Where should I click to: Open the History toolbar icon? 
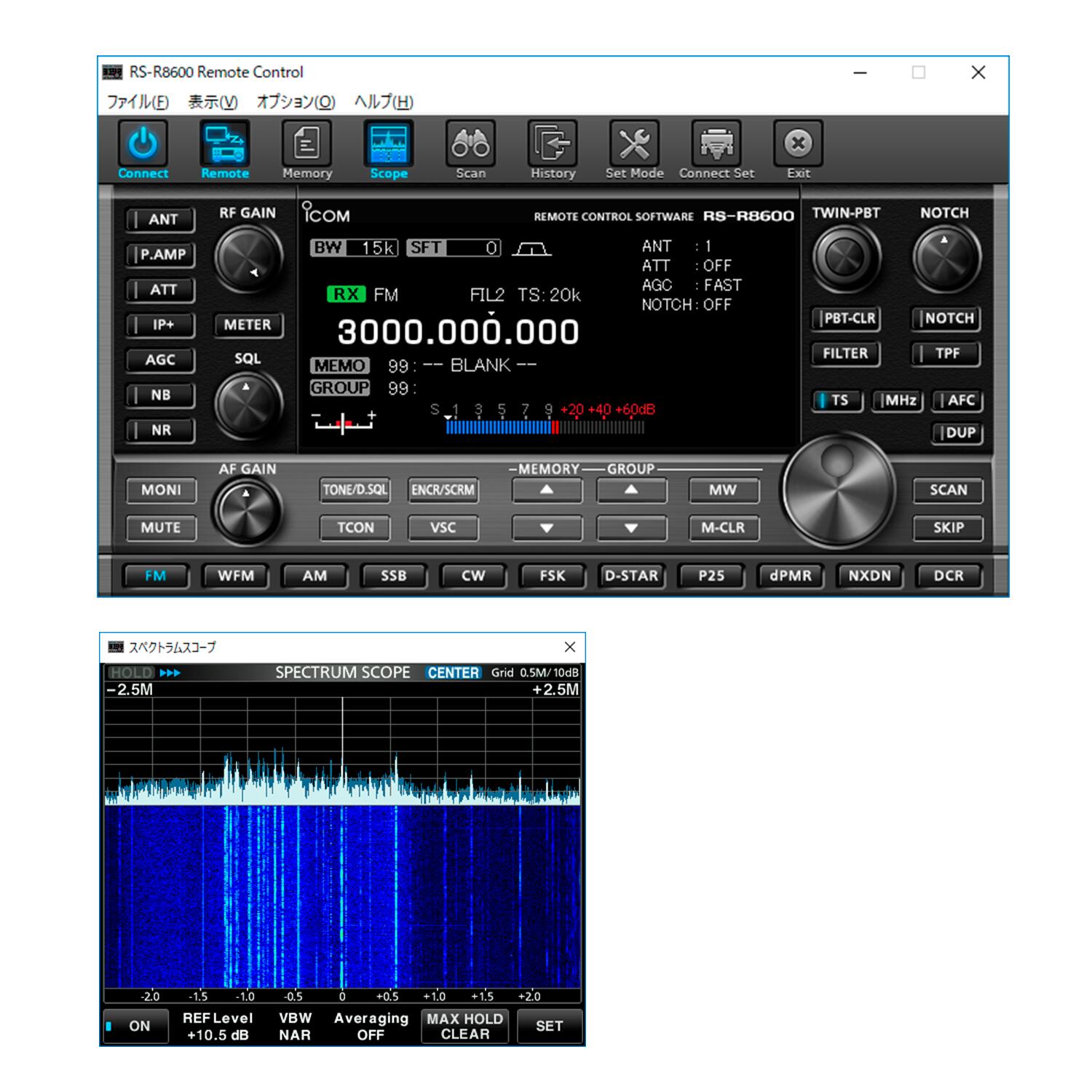(x=553, y=145)
